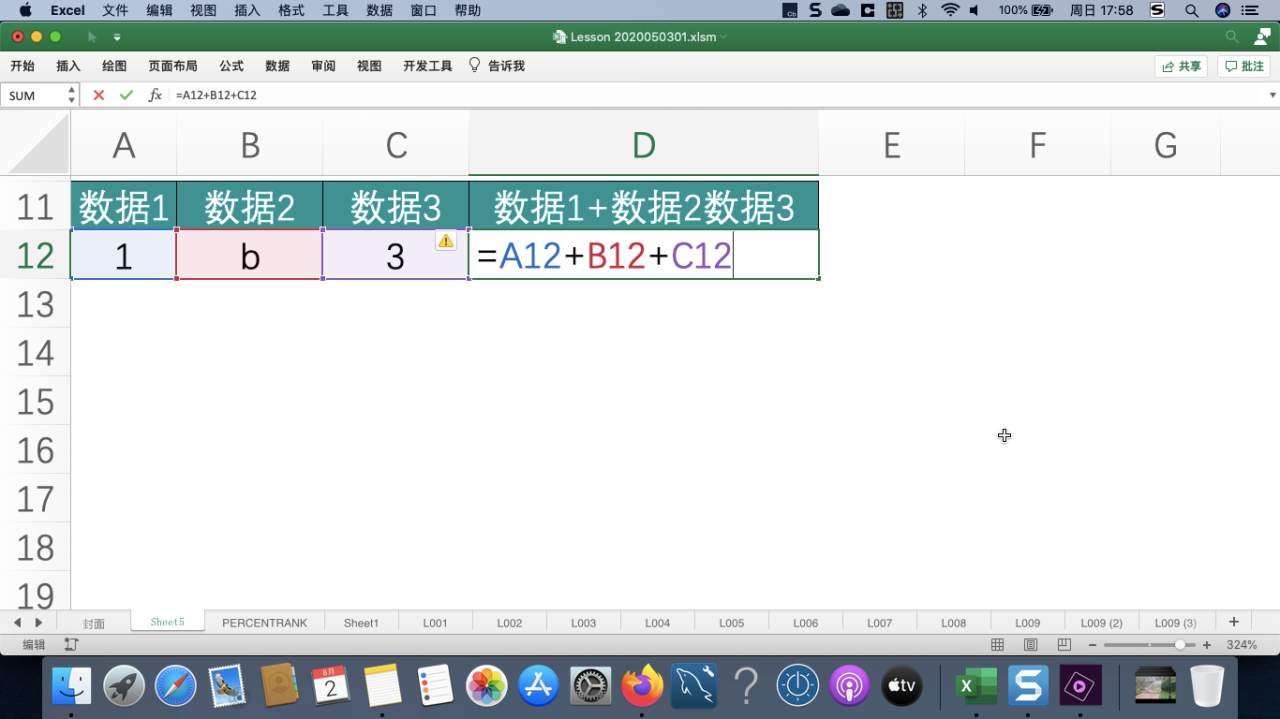The height and width of the screenshot is (719, 1280).
Task: Add a new sheet with plus button
Action: [1234, 622]
